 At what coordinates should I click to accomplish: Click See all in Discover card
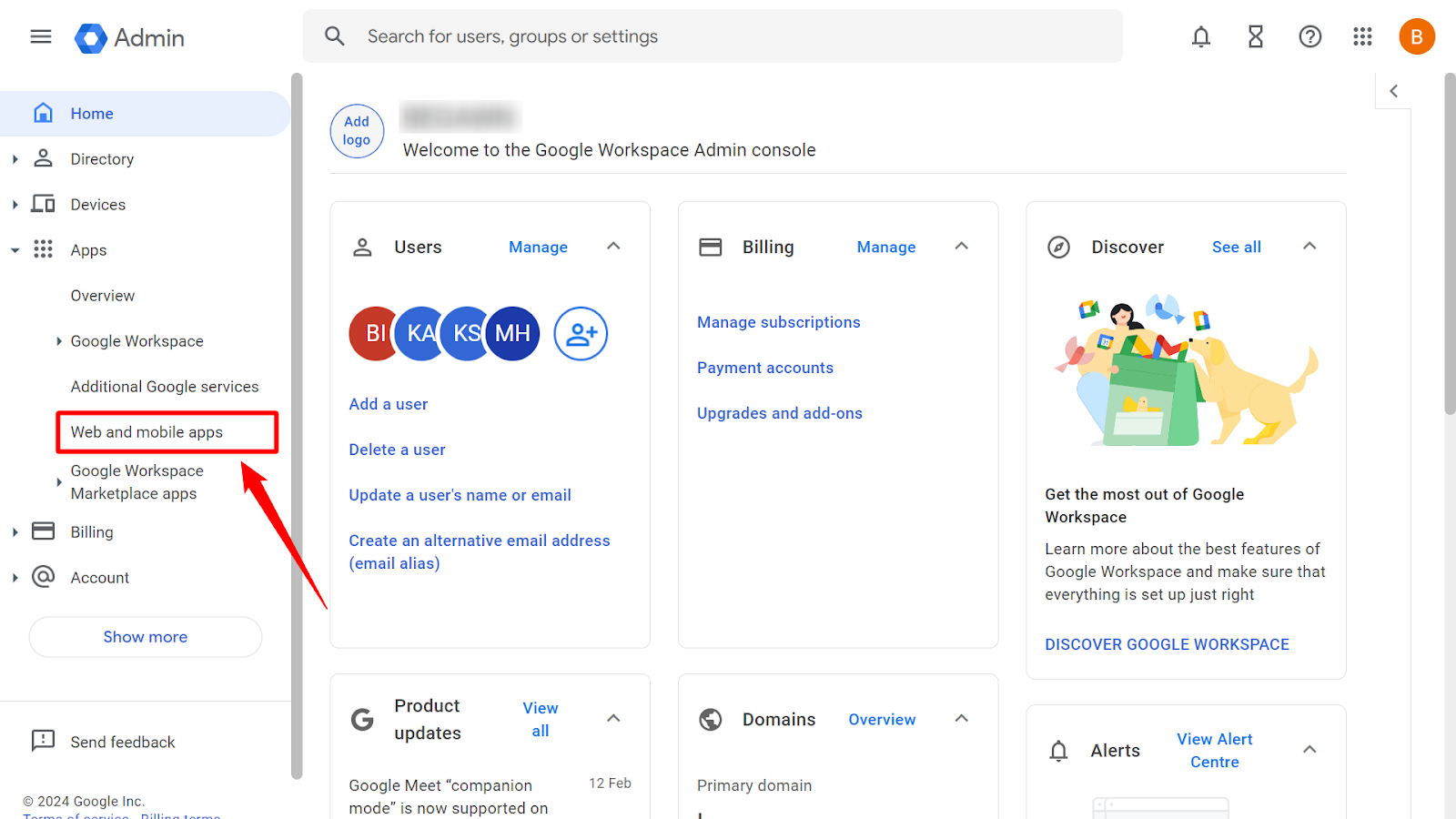1237,247
